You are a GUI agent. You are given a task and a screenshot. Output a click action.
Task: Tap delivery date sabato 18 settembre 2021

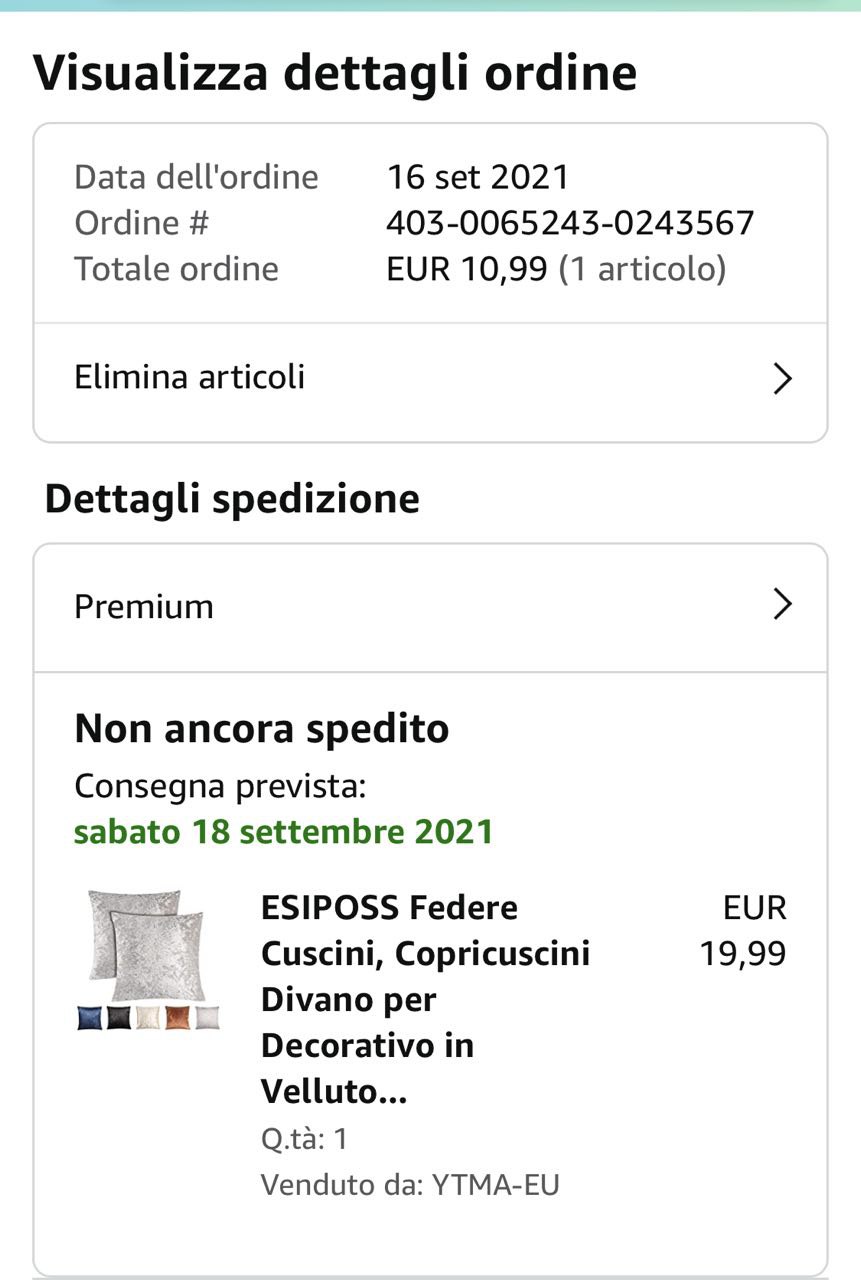point(284,832)
